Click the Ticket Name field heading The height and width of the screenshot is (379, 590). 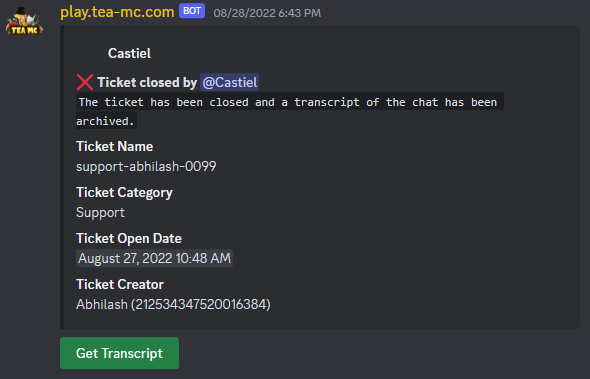point(114,146)
